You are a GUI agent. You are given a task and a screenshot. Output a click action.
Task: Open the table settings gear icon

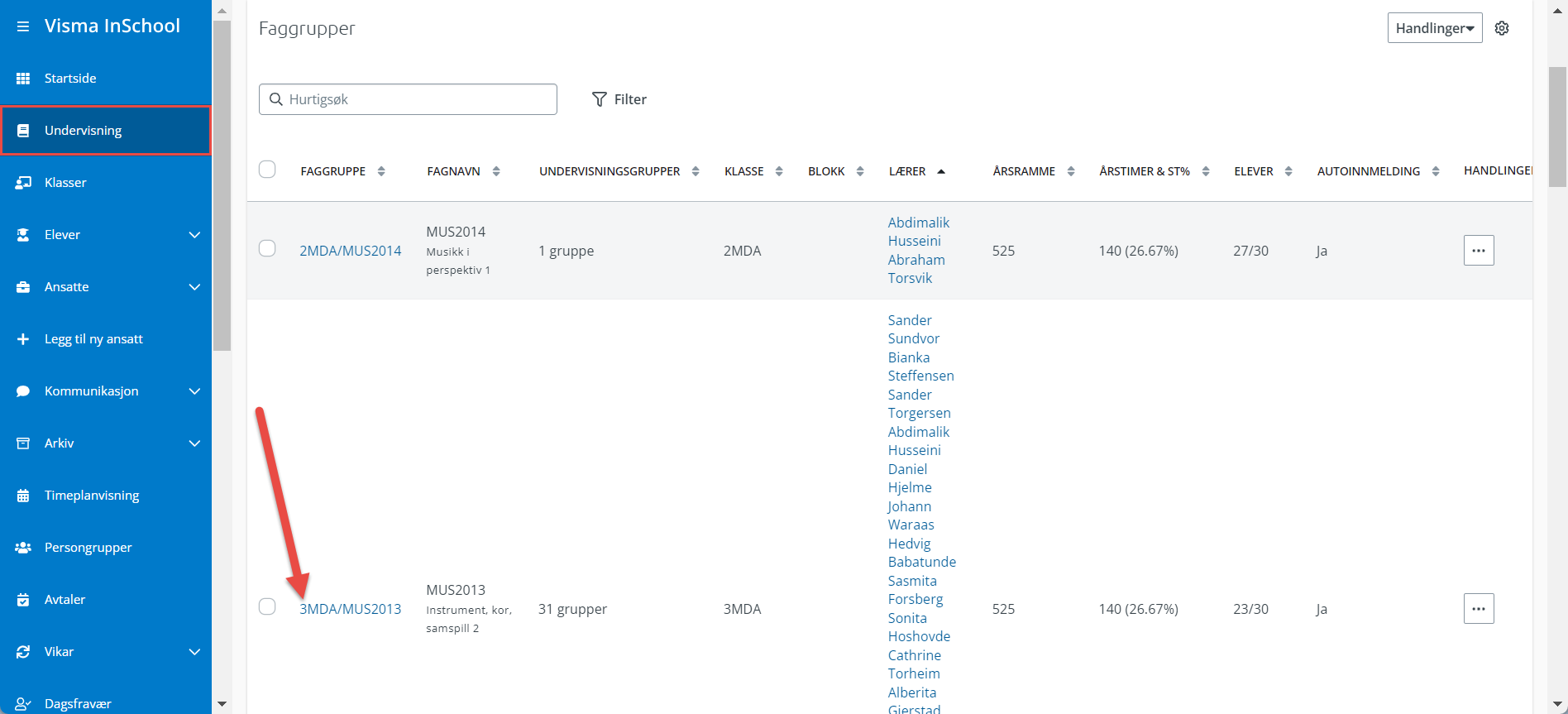[x=1502, y=28]
